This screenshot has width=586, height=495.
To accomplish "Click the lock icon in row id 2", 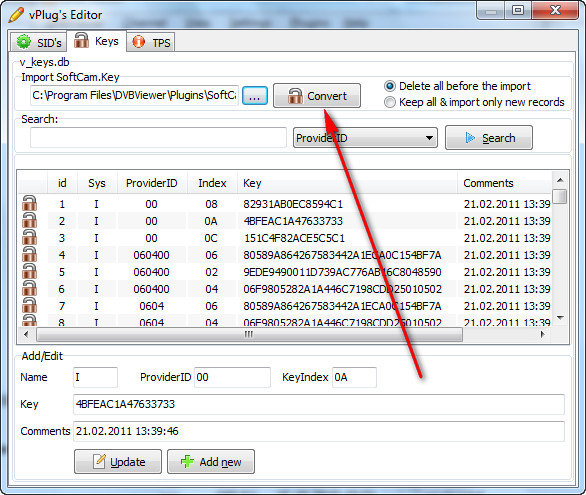I will [x=30, y=221].
